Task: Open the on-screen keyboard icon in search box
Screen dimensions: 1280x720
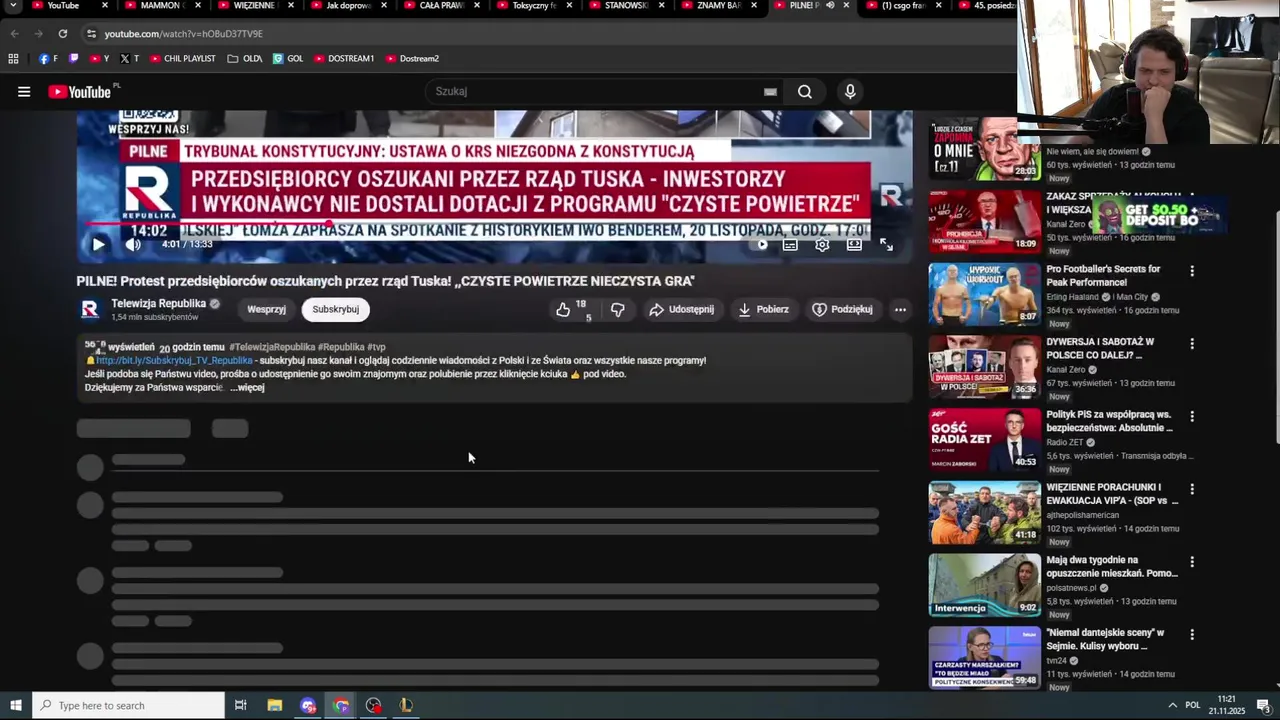Action: 770,92
